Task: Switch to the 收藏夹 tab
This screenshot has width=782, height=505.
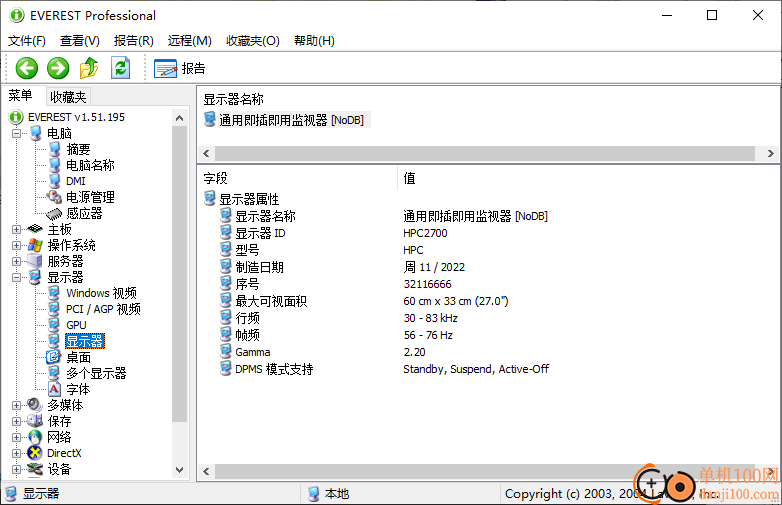Action: point(68,97)
